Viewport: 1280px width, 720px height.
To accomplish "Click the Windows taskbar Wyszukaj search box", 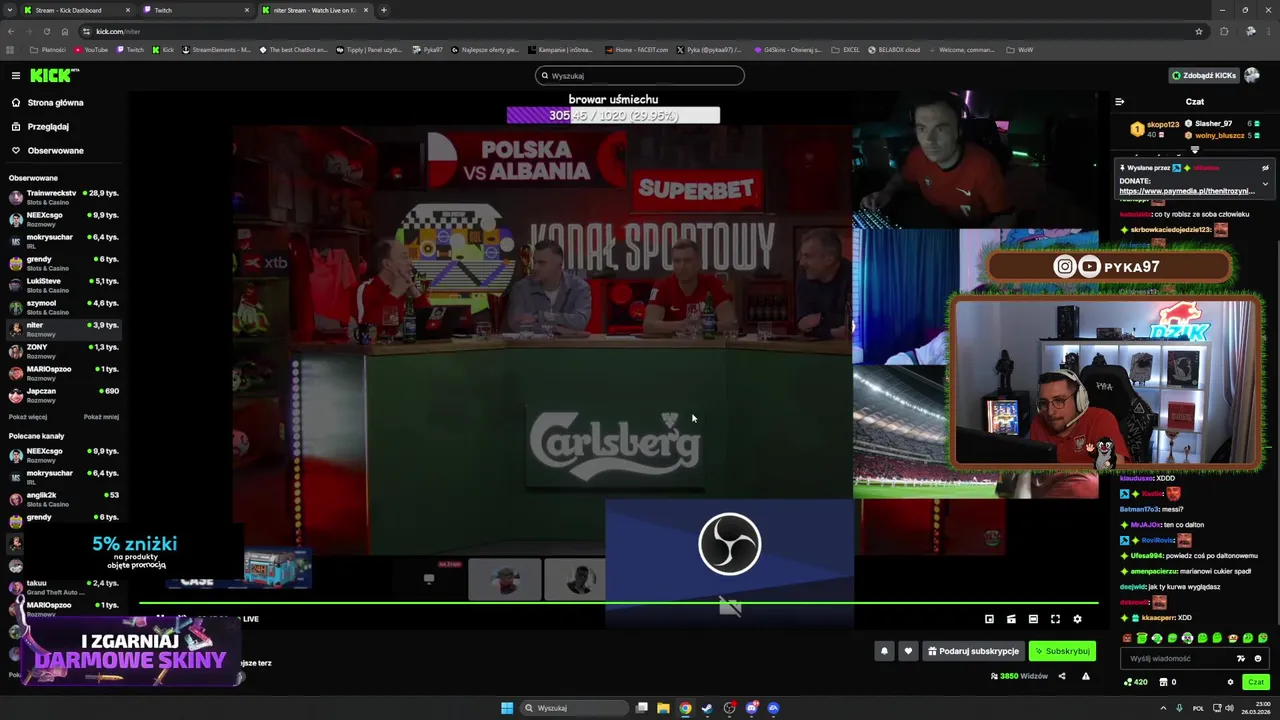I will tap(574, 708).
